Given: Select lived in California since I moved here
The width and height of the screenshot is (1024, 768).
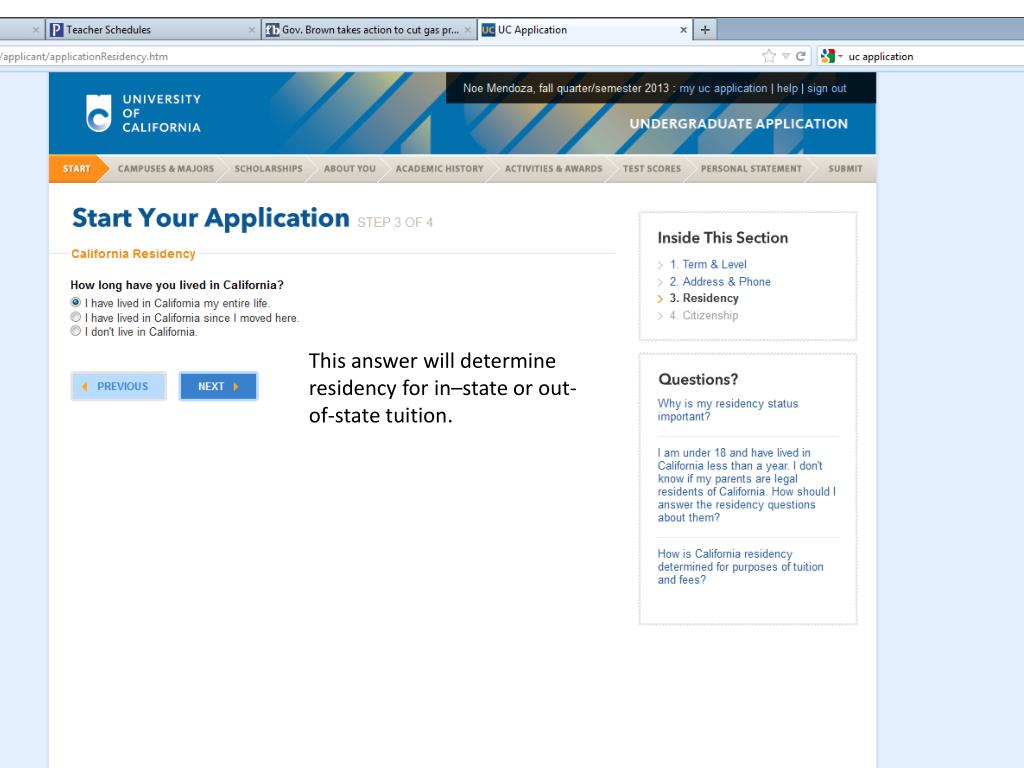Looking at the screenshot, I should [76, 317].
